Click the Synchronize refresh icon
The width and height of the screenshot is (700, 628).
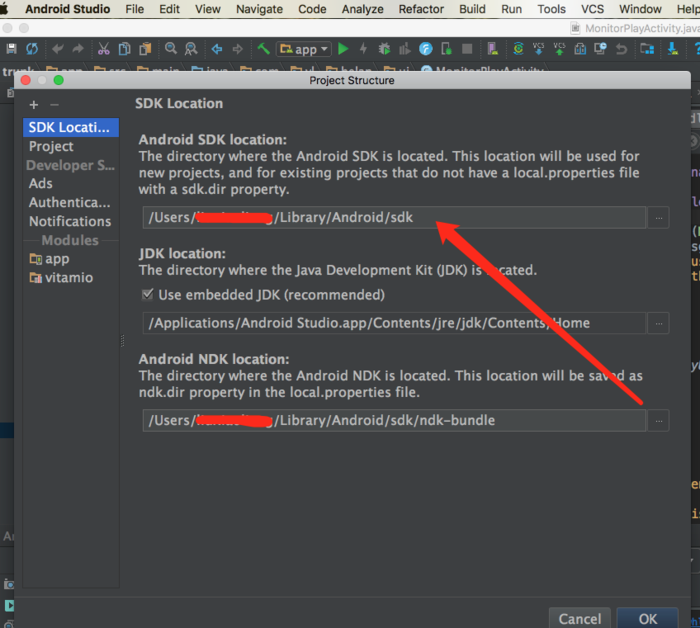[x=32, y=48]
